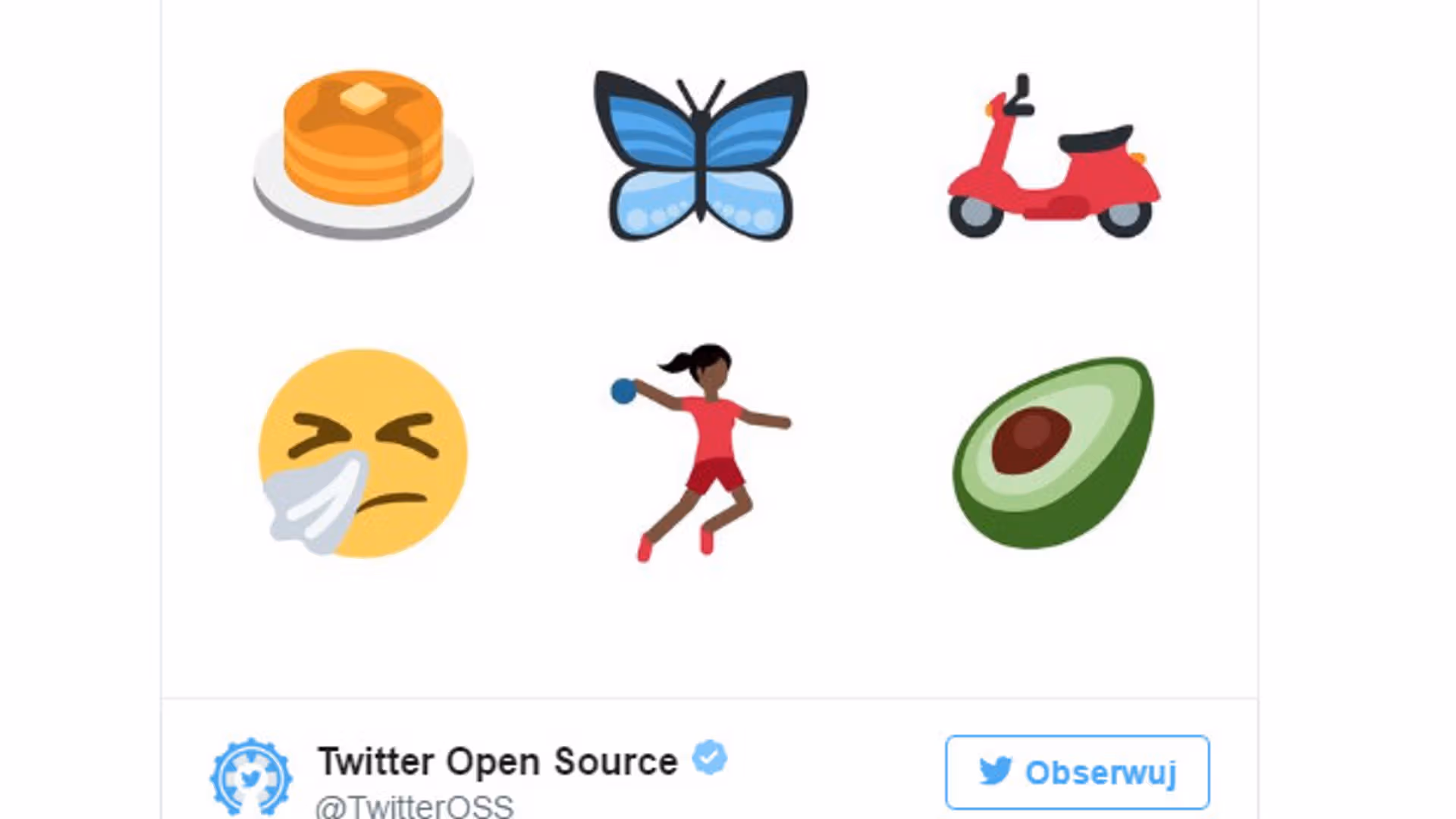Image resolution: width=1456 pixels, height=819 pixels.
Task: Open the @TwitterOSS handle link
Action: point(415,806)
